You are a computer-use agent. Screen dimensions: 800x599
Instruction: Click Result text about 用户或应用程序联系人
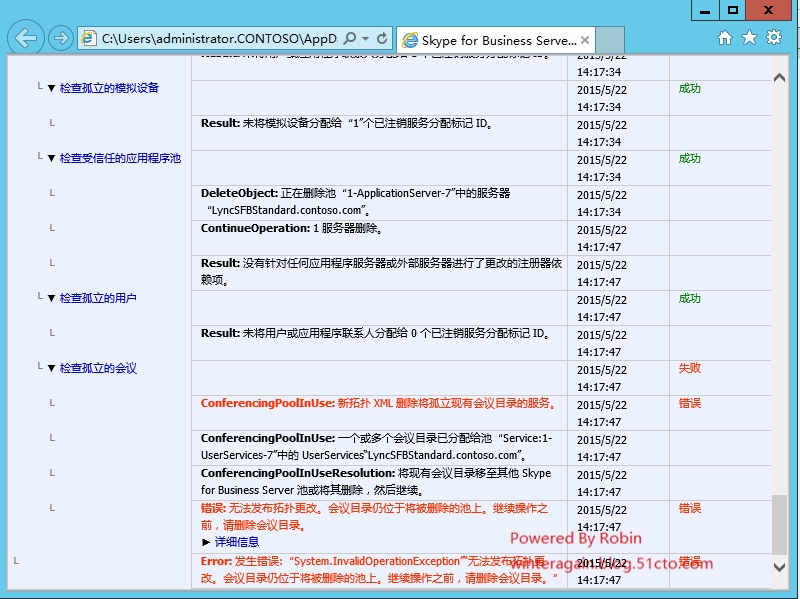click(x=376, y=333)
